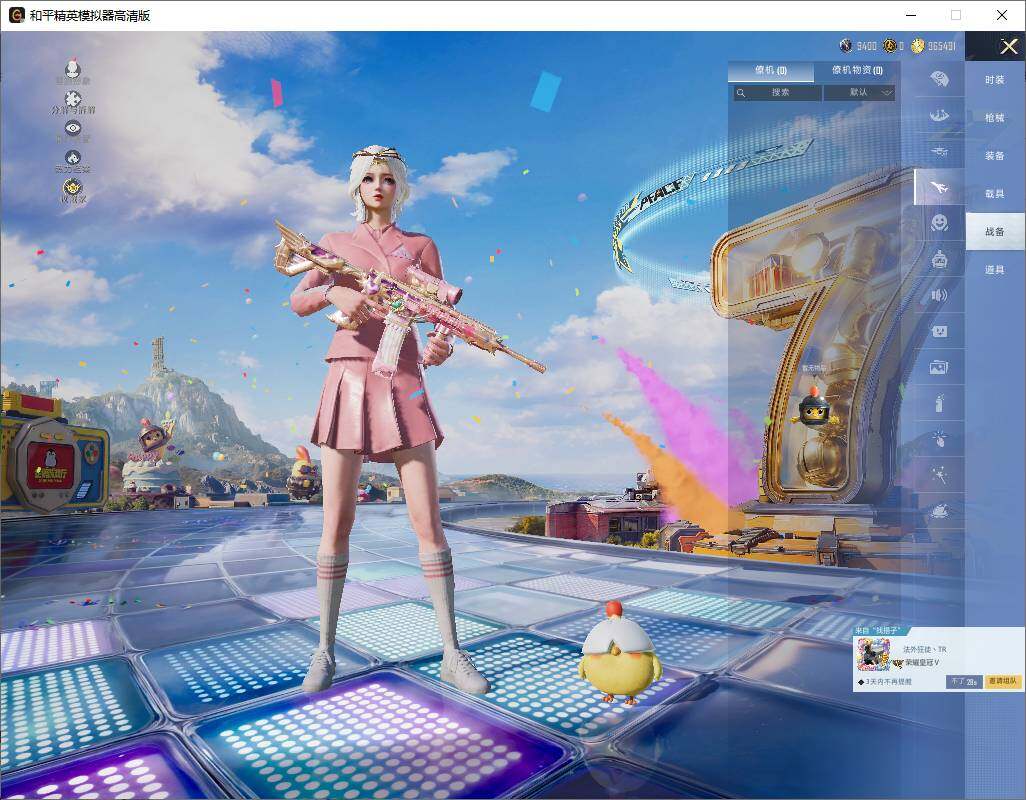Screen dimensions: 1026x800
Task: Switch to the 载具 tab
Action: tap(995, 194)
